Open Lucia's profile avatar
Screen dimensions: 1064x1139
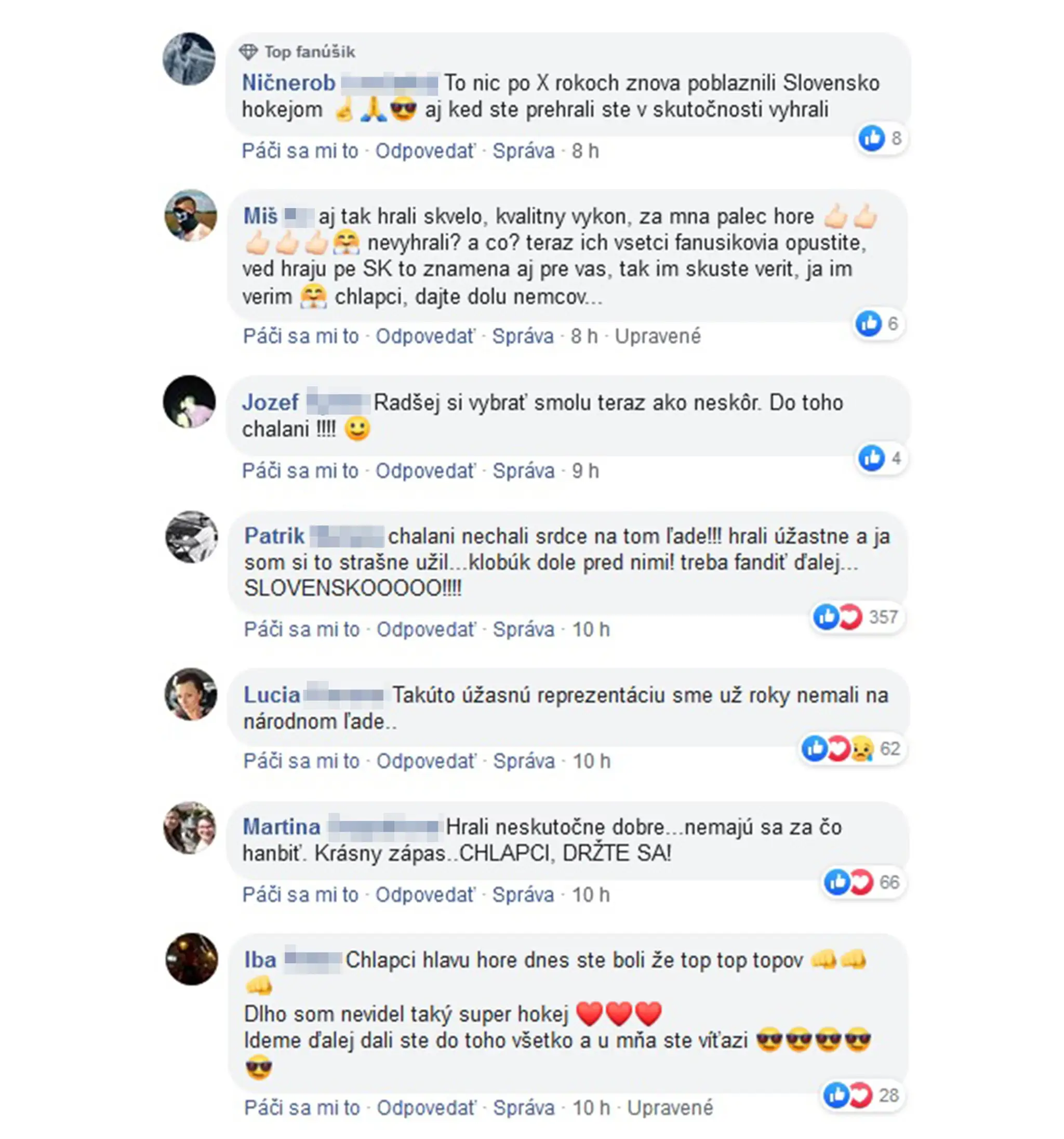191,694
